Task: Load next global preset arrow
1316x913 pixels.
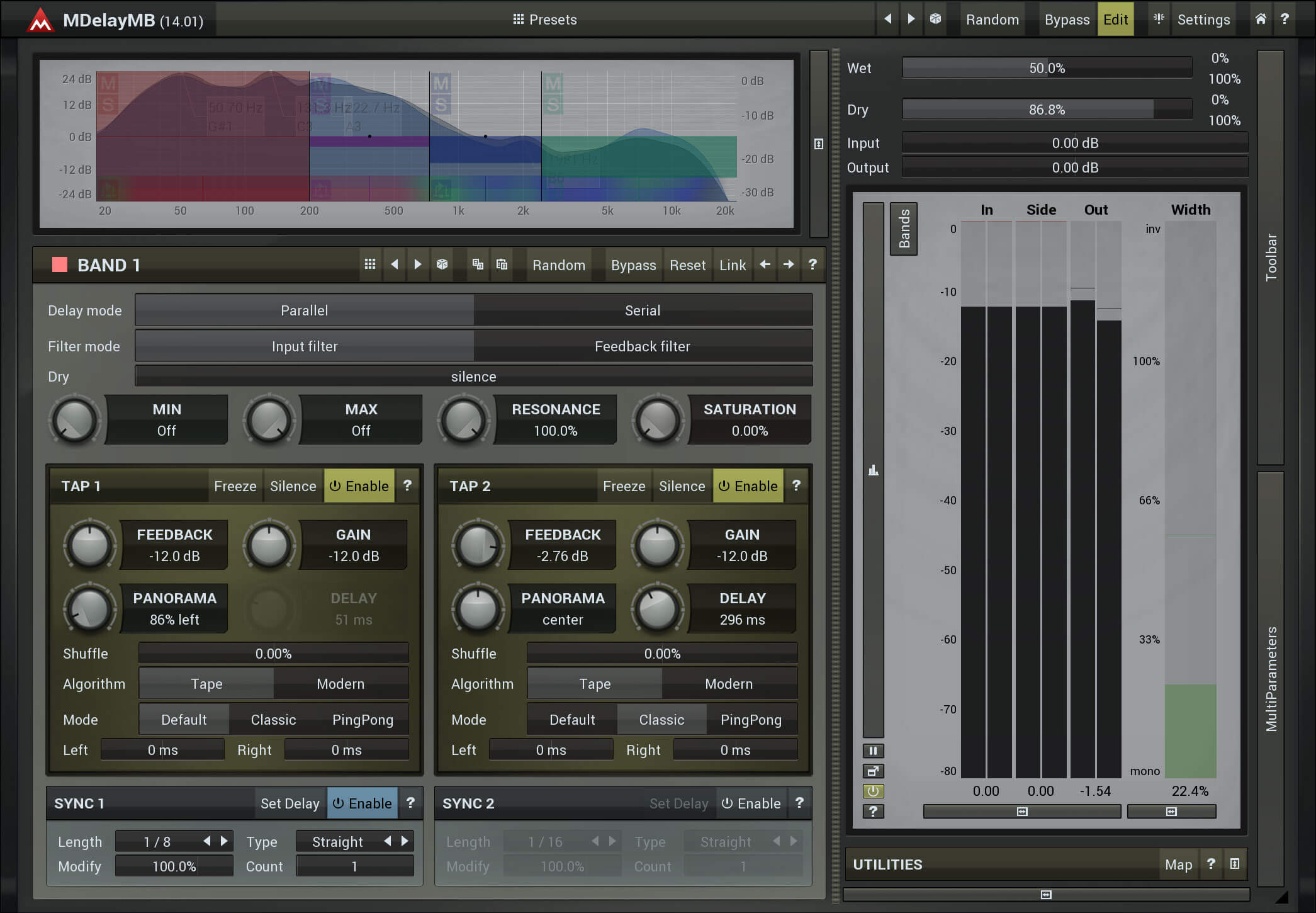Action: click(x=911, y=19)
